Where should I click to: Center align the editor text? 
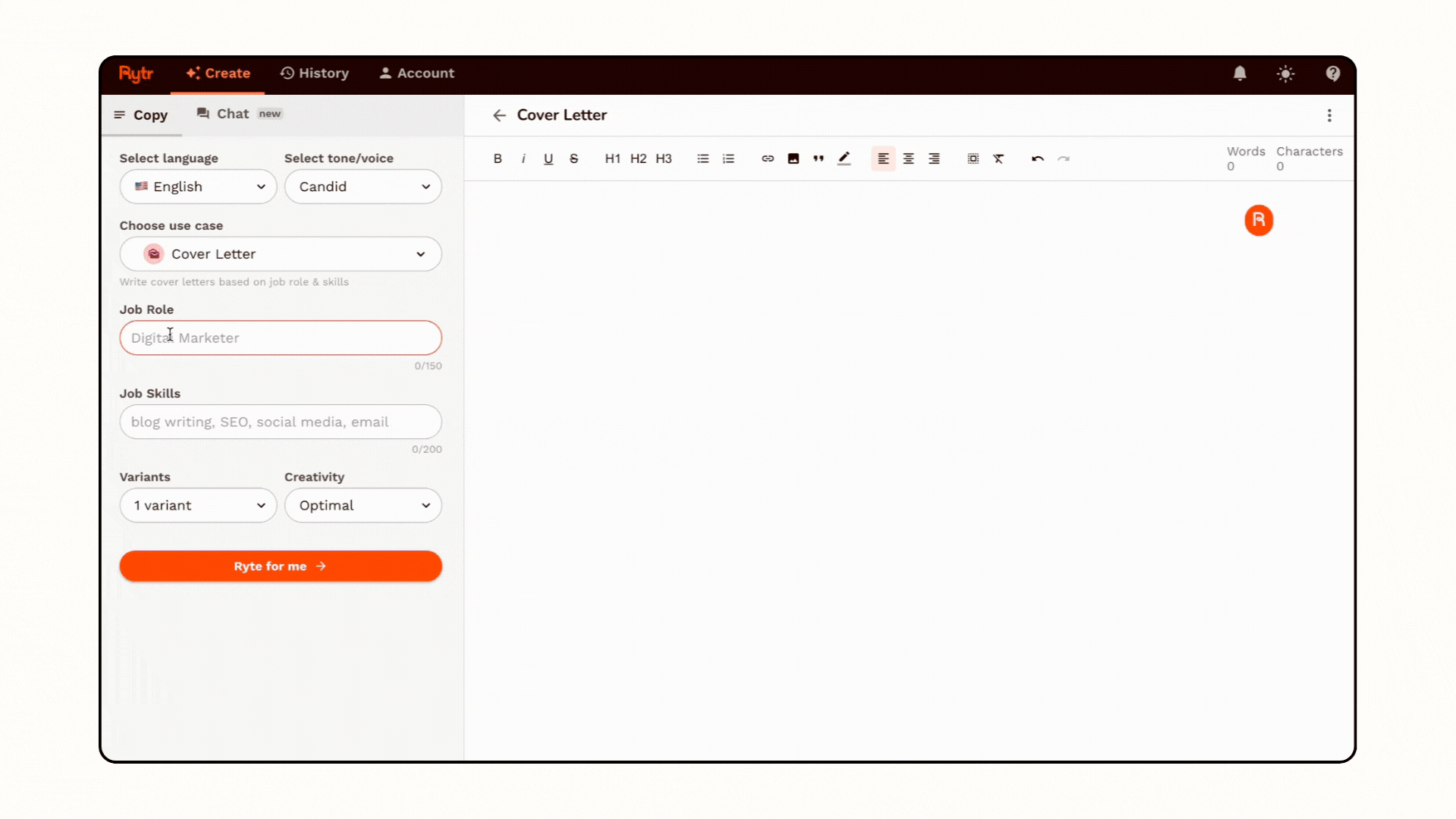click(908, 158)
